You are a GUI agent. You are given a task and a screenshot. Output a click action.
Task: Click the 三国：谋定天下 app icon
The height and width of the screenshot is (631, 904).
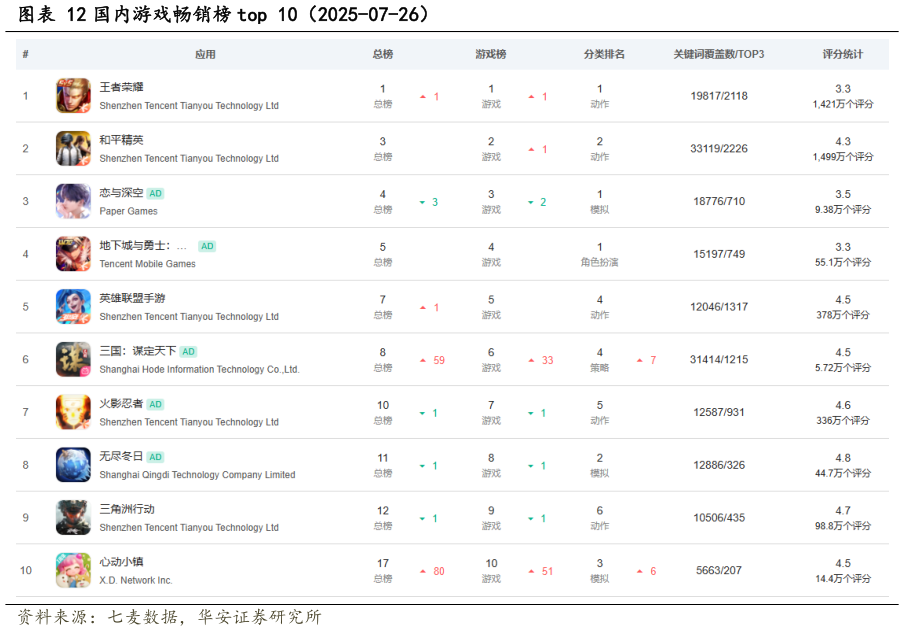pyautogui.click(x=72, y=359)
